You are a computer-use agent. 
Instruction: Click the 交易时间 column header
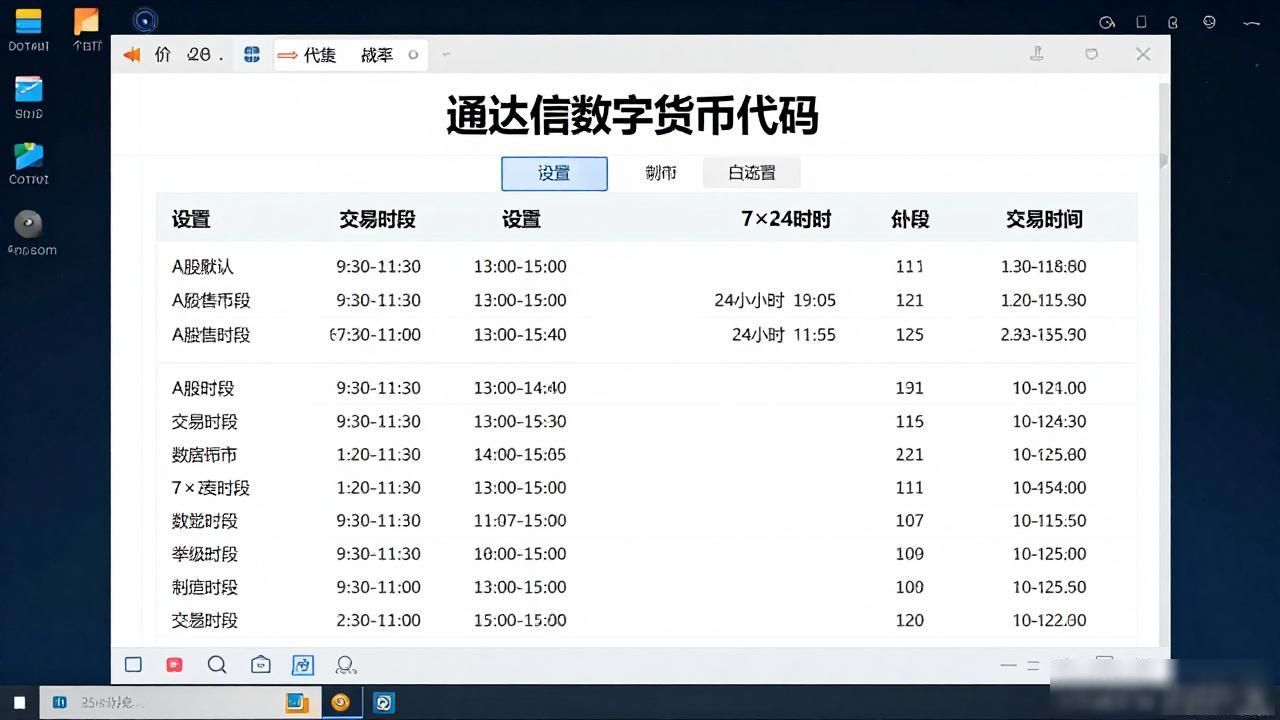click(x=1044, y=219)
